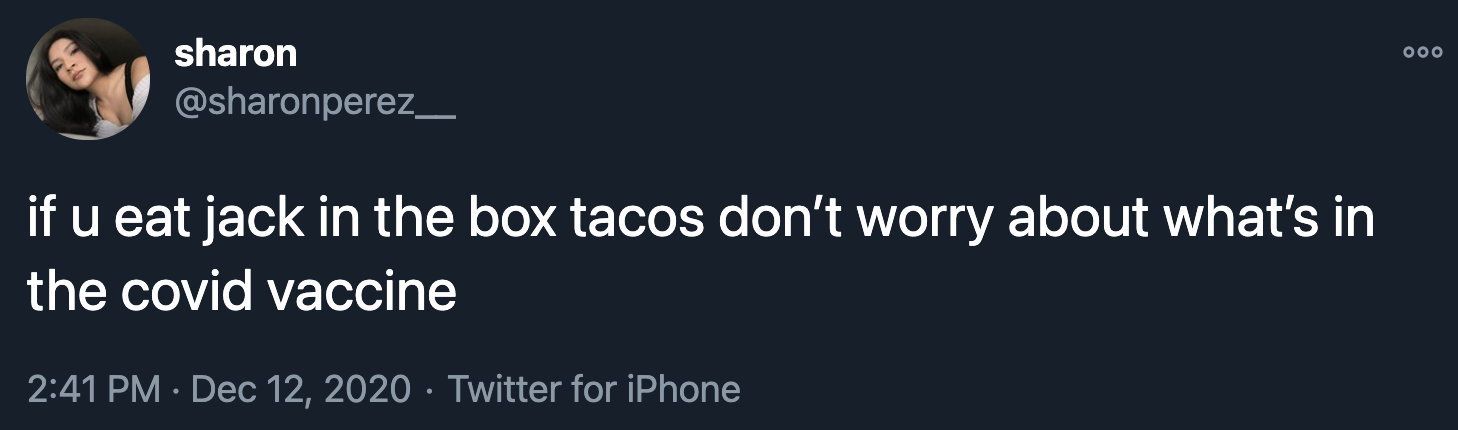The height and width of the screenshot is (430, 1458).
Task: Click the word "iPhone" in the source label
Action: (x=684, y=388)
